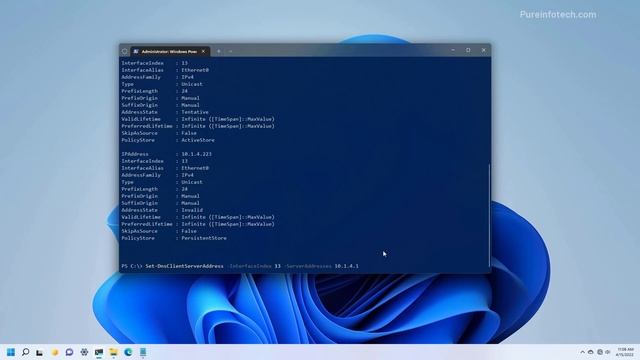Click the AddressState Tentative line
The image size is (640, 360).
(x=165, y=112)
